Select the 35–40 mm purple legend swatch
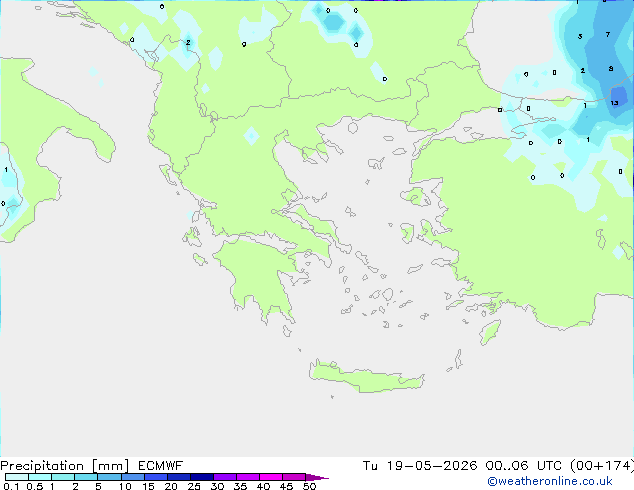Screen dimensions: 634x490 point(248,477)
